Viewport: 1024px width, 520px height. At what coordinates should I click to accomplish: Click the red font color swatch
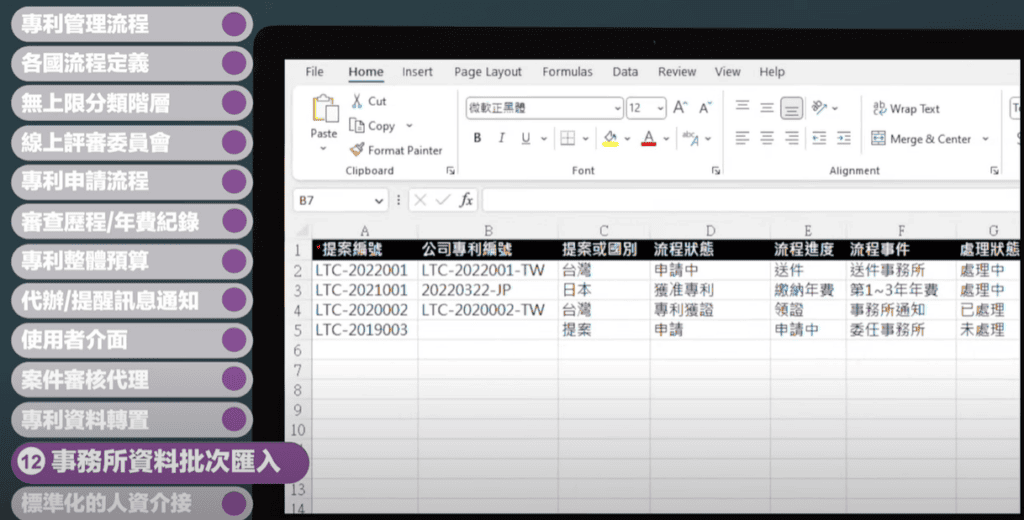point(649,139)
